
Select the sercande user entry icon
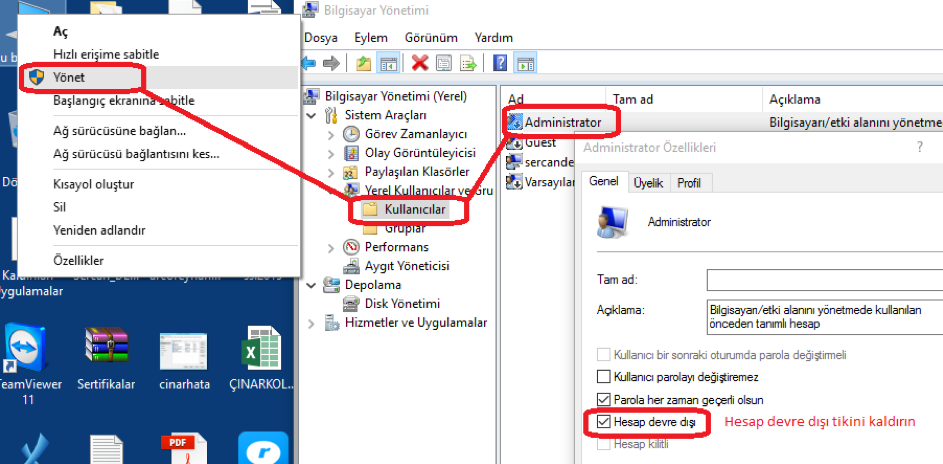pos(514,162)
